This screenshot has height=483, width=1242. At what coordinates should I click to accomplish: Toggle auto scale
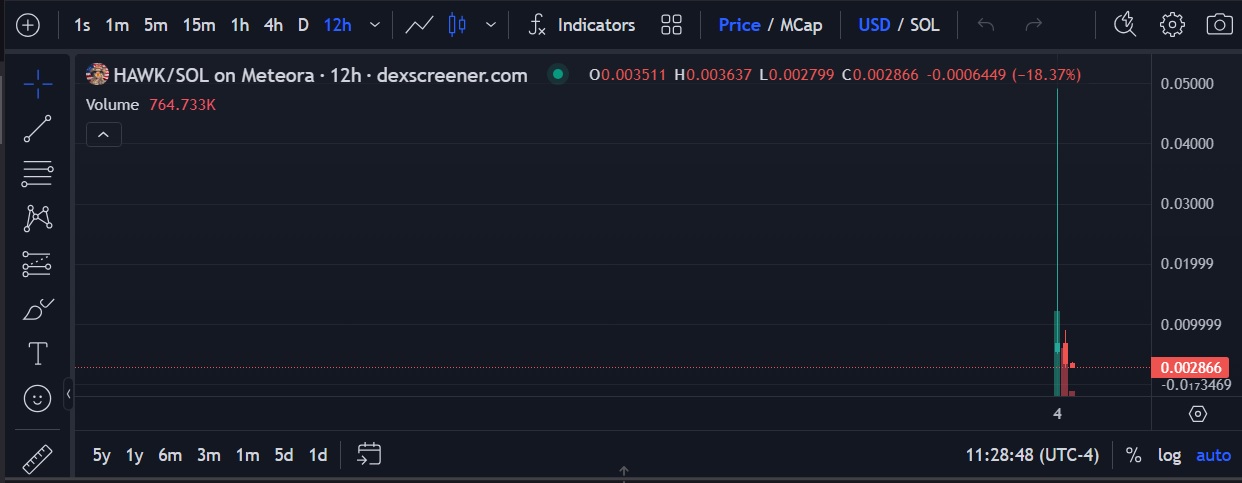[x=1214, y=455]
